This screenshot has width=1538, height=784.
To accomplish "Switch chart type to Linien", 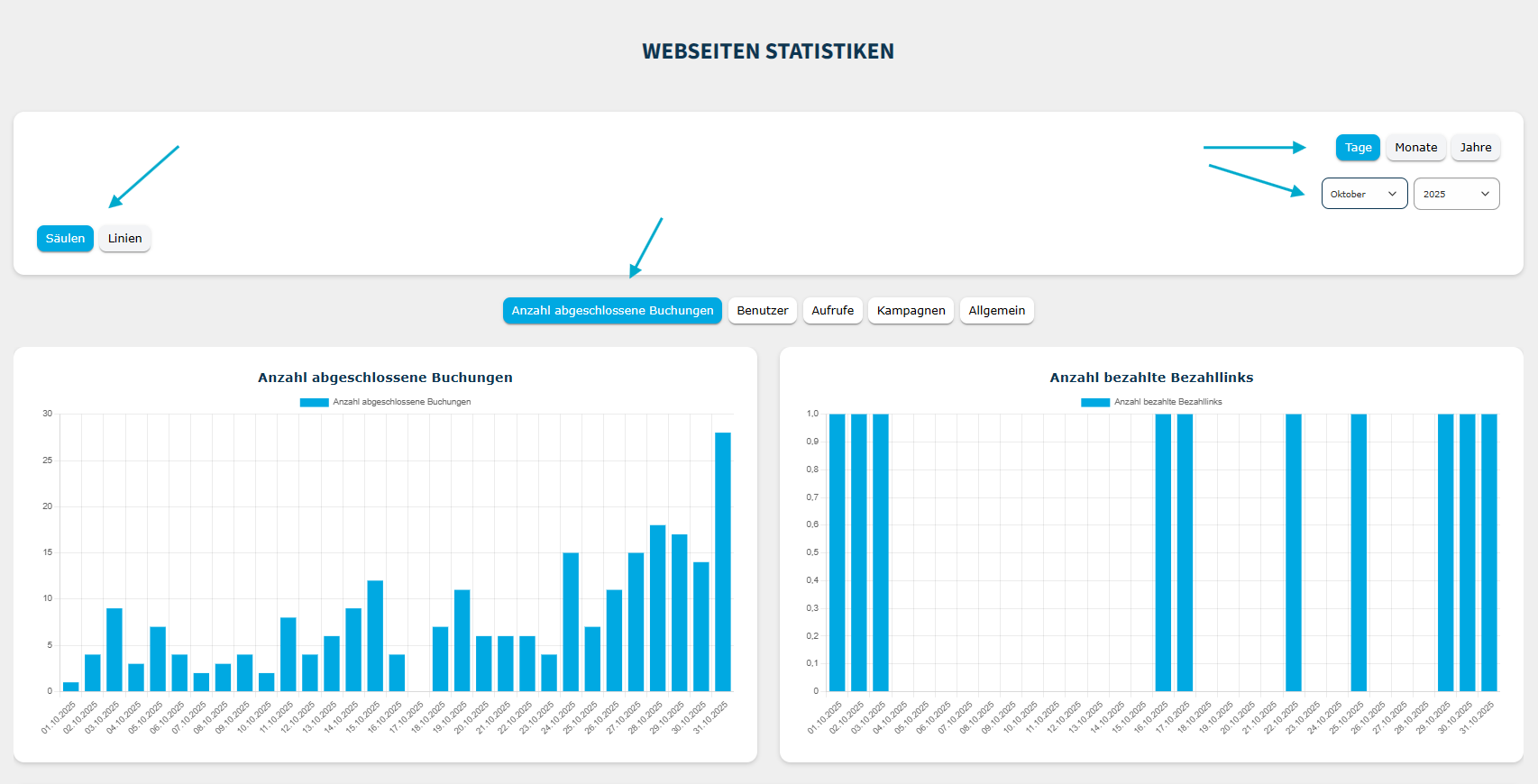I will click(x=124, y=239).
